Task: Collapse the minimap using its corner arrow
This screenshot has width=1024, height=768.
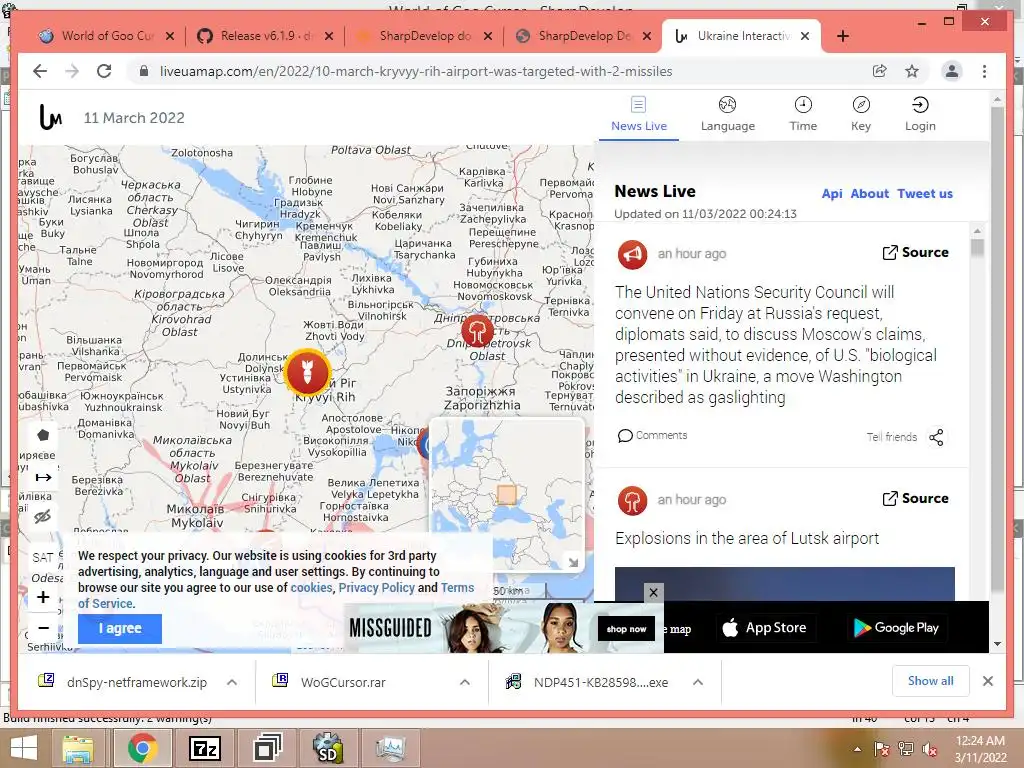Action: 573,562
